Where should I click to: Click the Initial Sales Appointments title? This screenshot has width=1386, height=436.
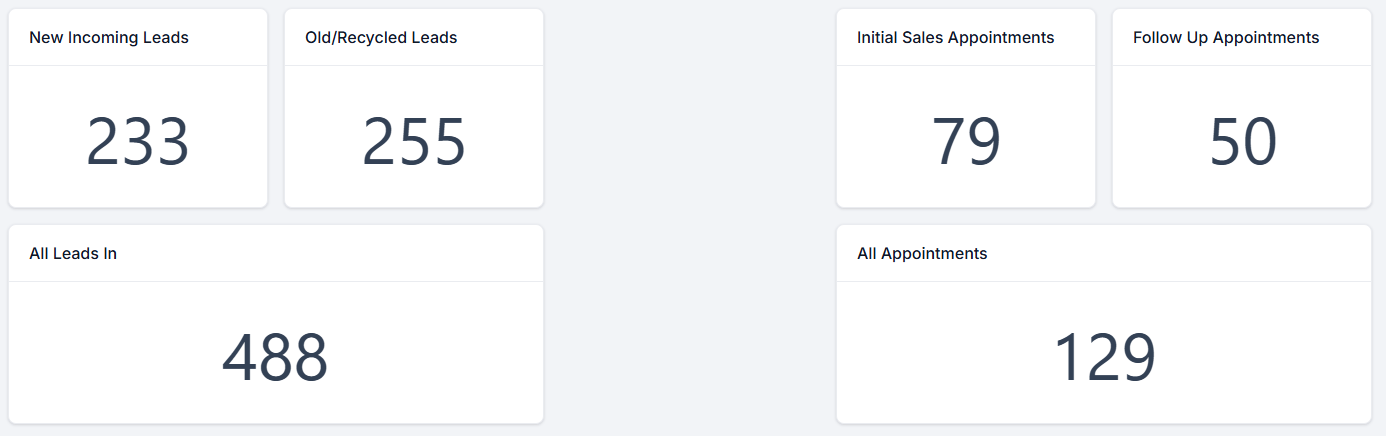(955, 38)
